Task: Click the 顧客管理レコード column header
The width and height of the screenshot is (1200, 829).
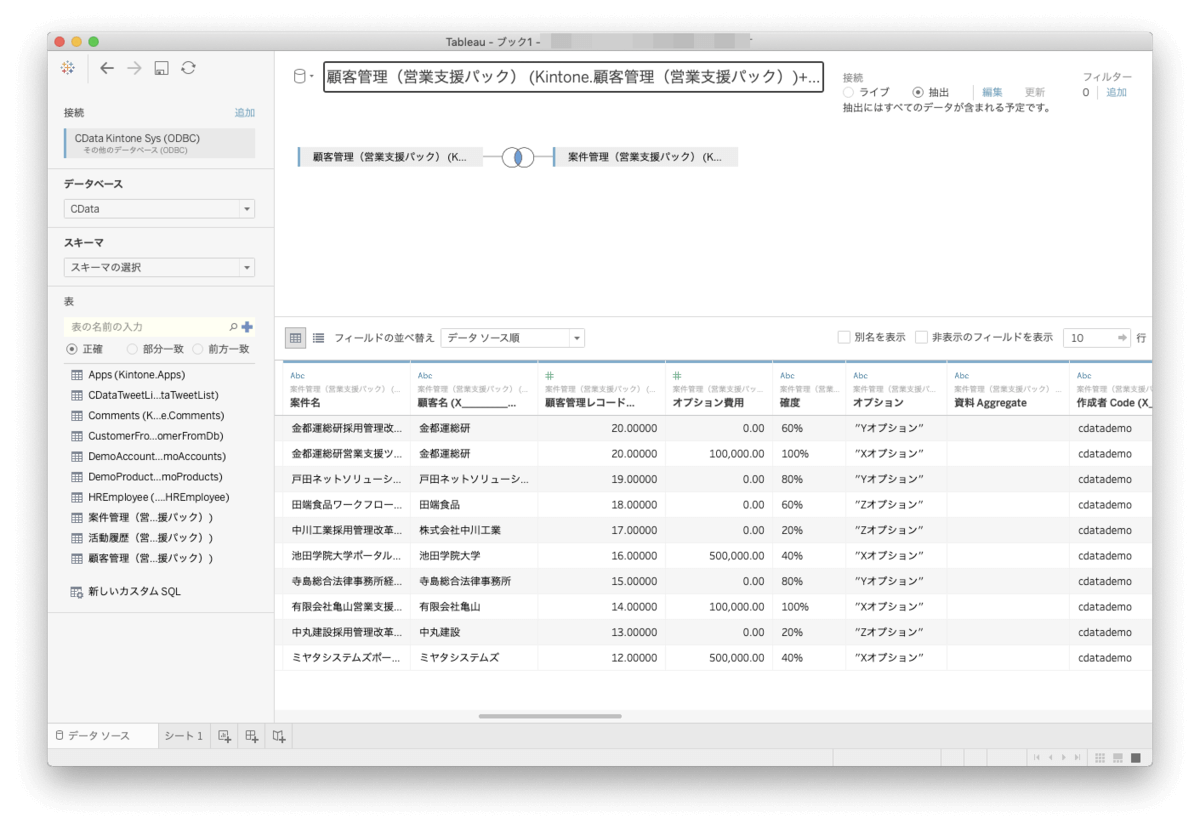Action: pos(601,390)
